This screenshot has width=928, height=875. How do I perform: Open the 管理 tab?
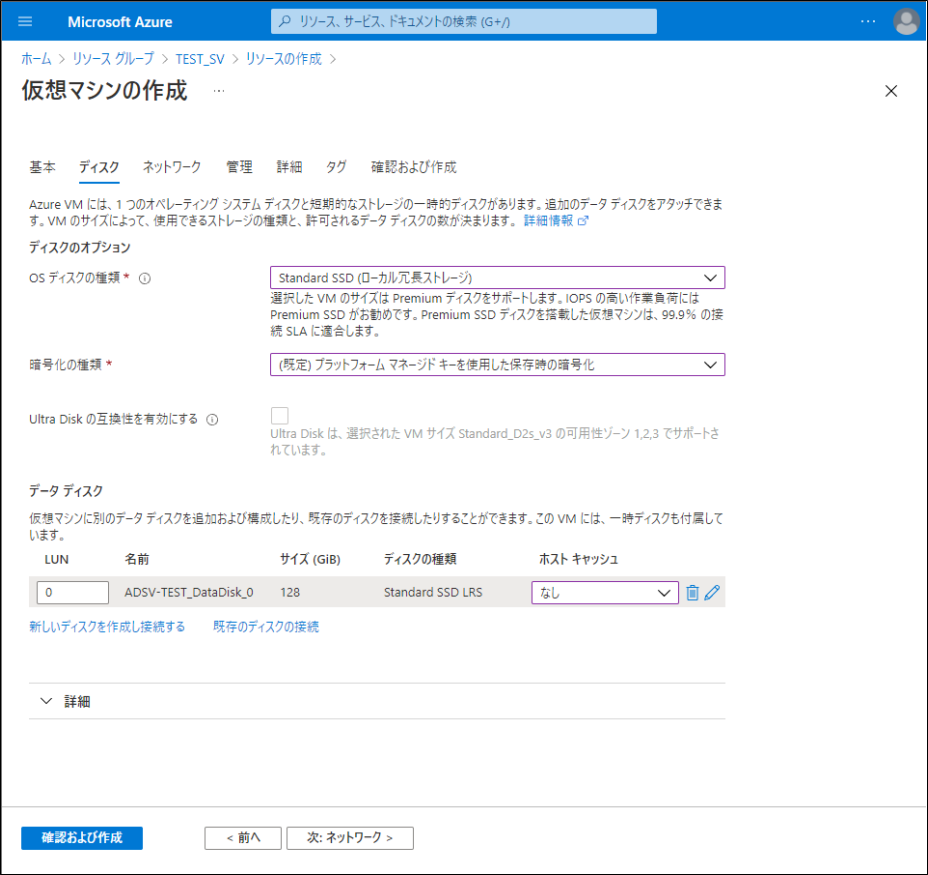point(239,168)
